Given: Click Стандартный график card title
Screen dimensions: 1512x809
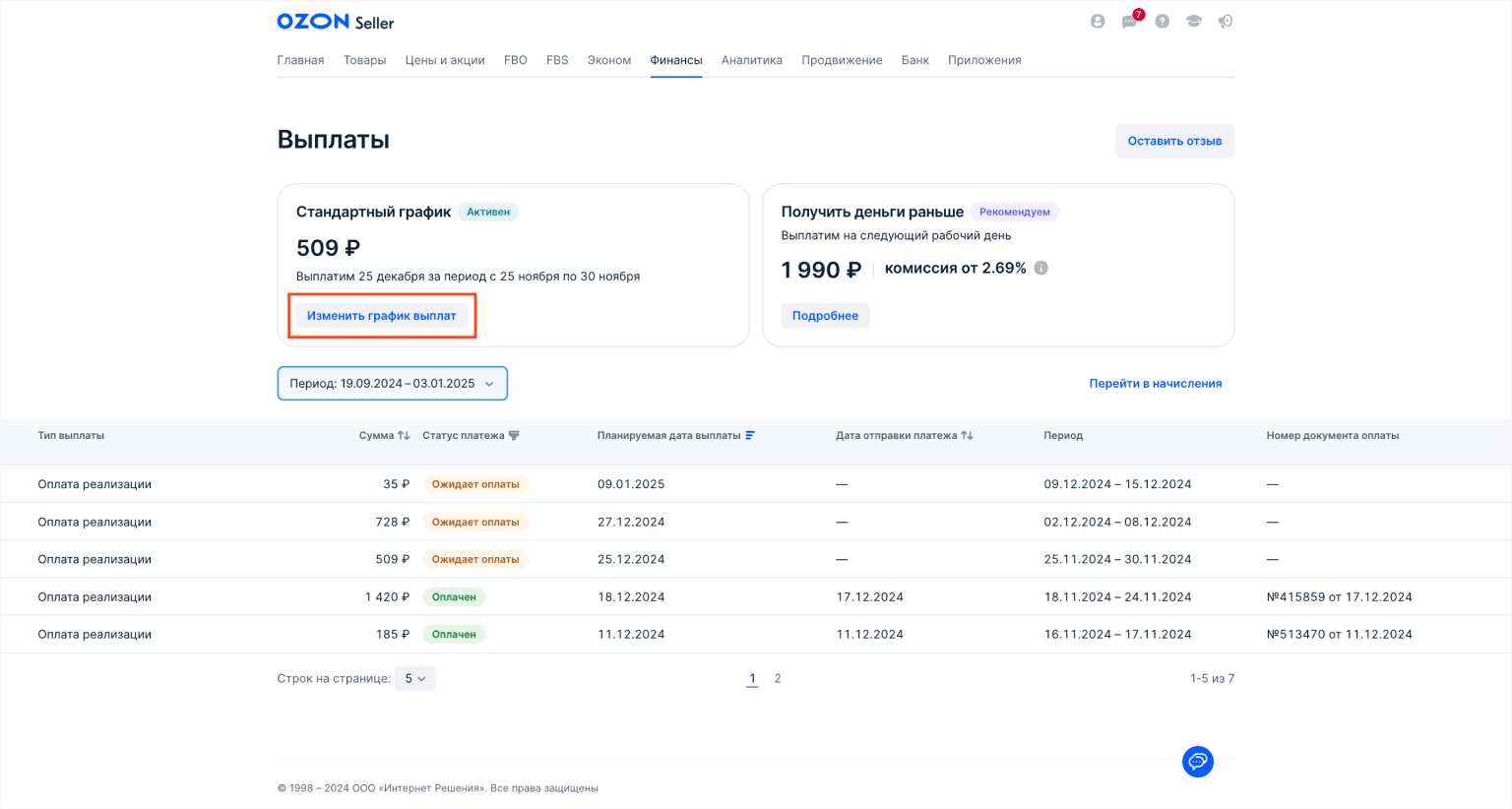Looking at the screenshot, I should 373,212.
